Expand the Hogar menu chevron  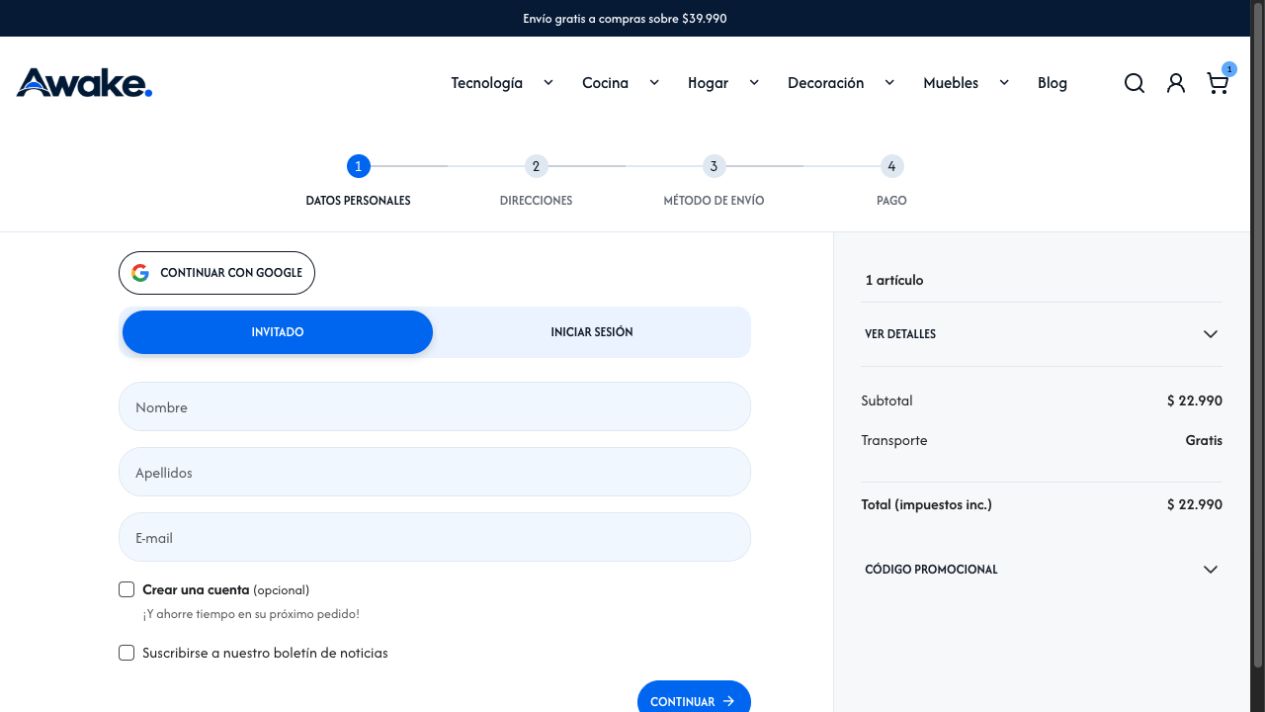pos(754,83)
